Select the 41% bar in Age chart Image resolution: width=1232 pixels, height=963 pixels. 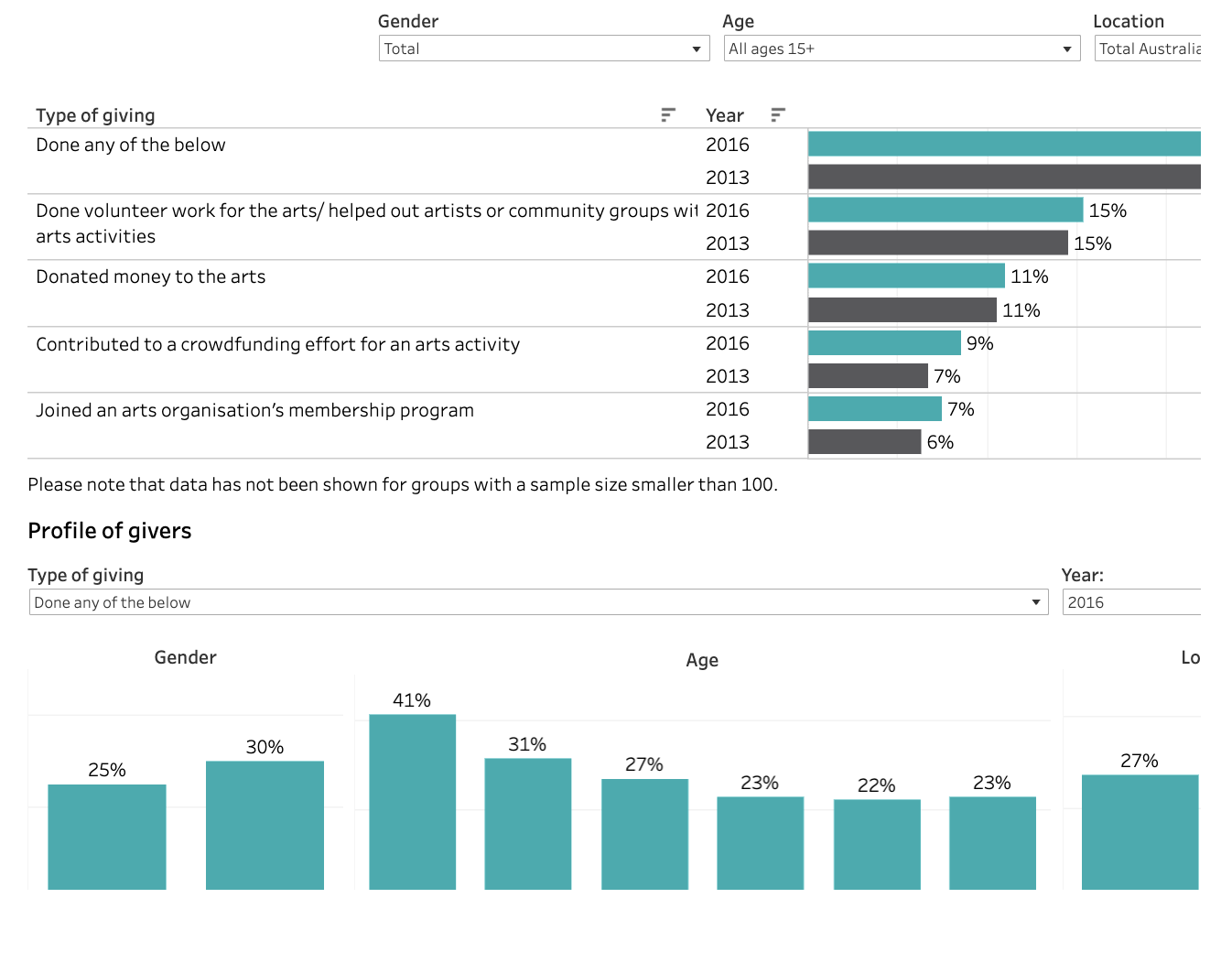412,801
